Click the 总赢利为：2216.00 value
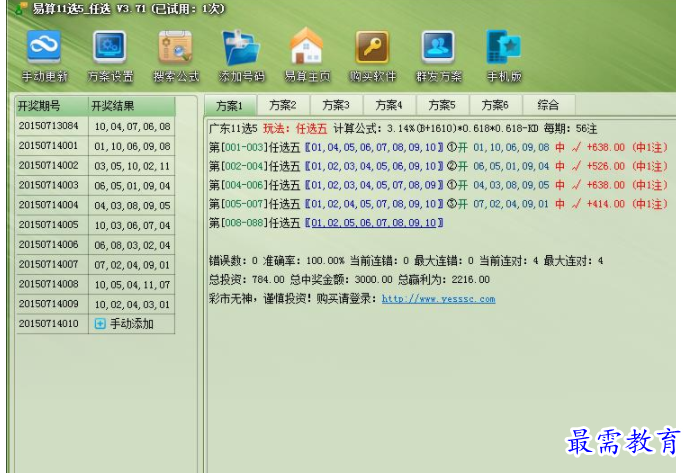 pos(444,280)
